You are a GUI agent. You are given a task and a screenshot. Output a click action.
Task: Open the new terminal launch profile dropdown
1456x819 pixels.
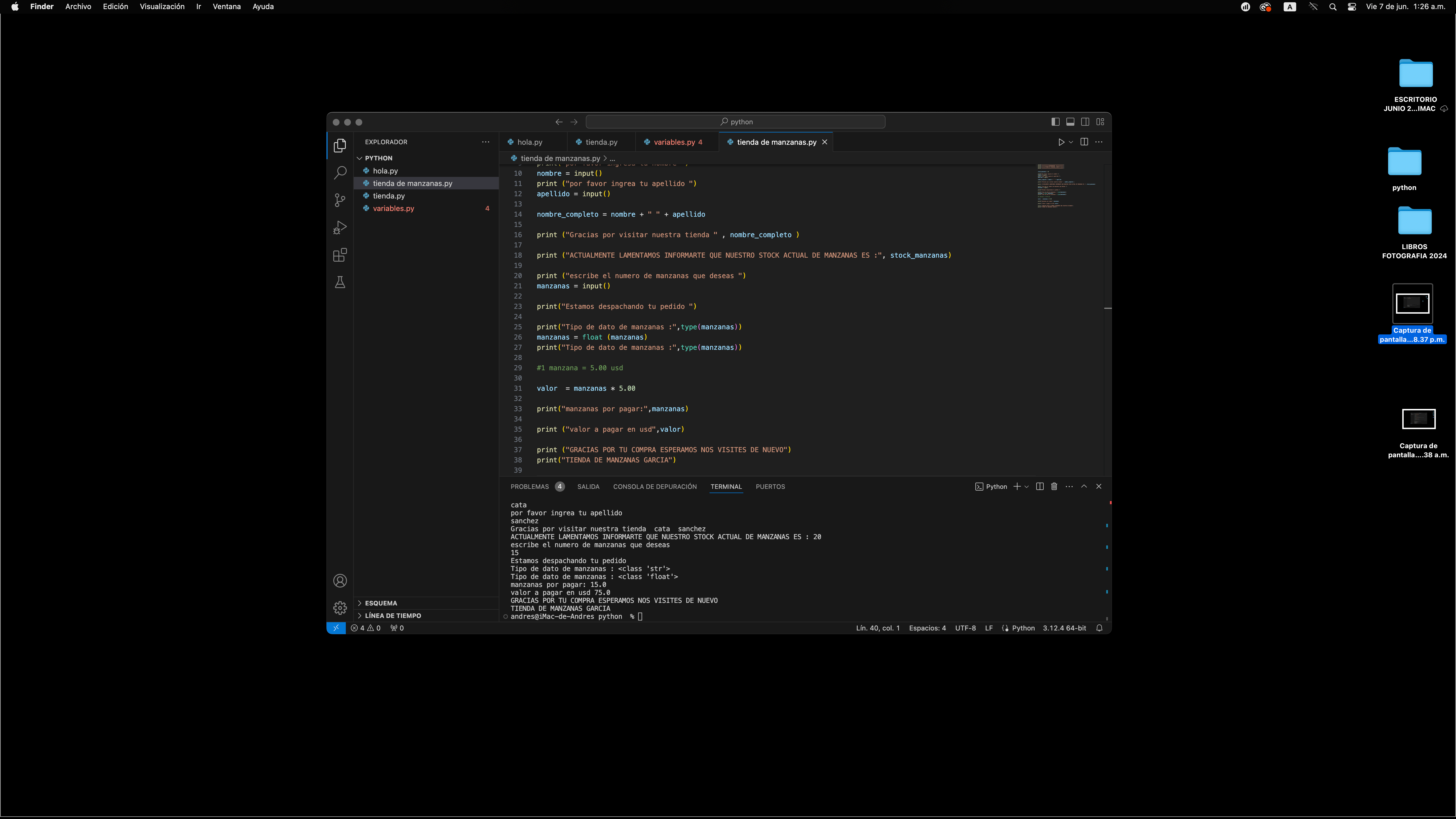[1026, 487]
